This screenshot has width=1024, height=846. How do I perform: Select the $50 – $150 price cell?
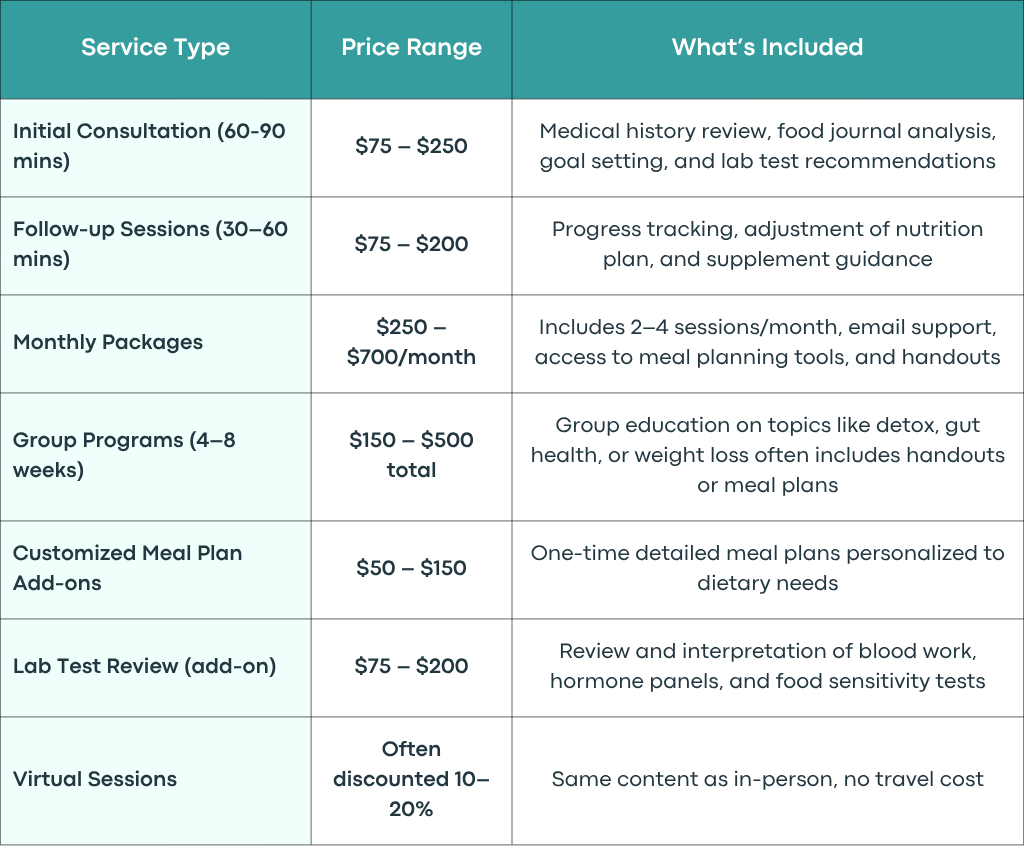pyautogui.click(x=411, y=568)
